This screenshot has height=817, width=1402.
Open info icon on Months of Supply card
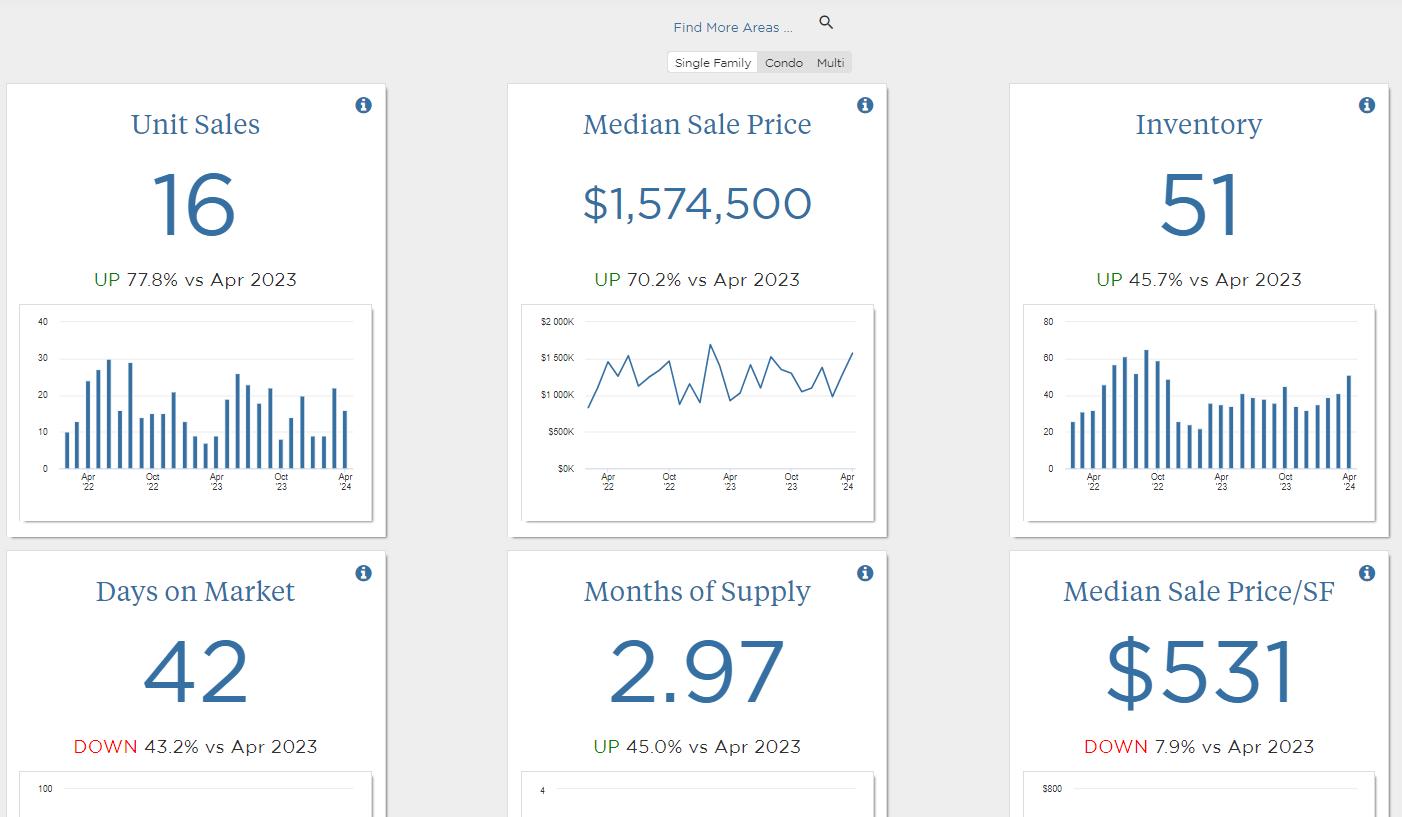pos(865,573)
